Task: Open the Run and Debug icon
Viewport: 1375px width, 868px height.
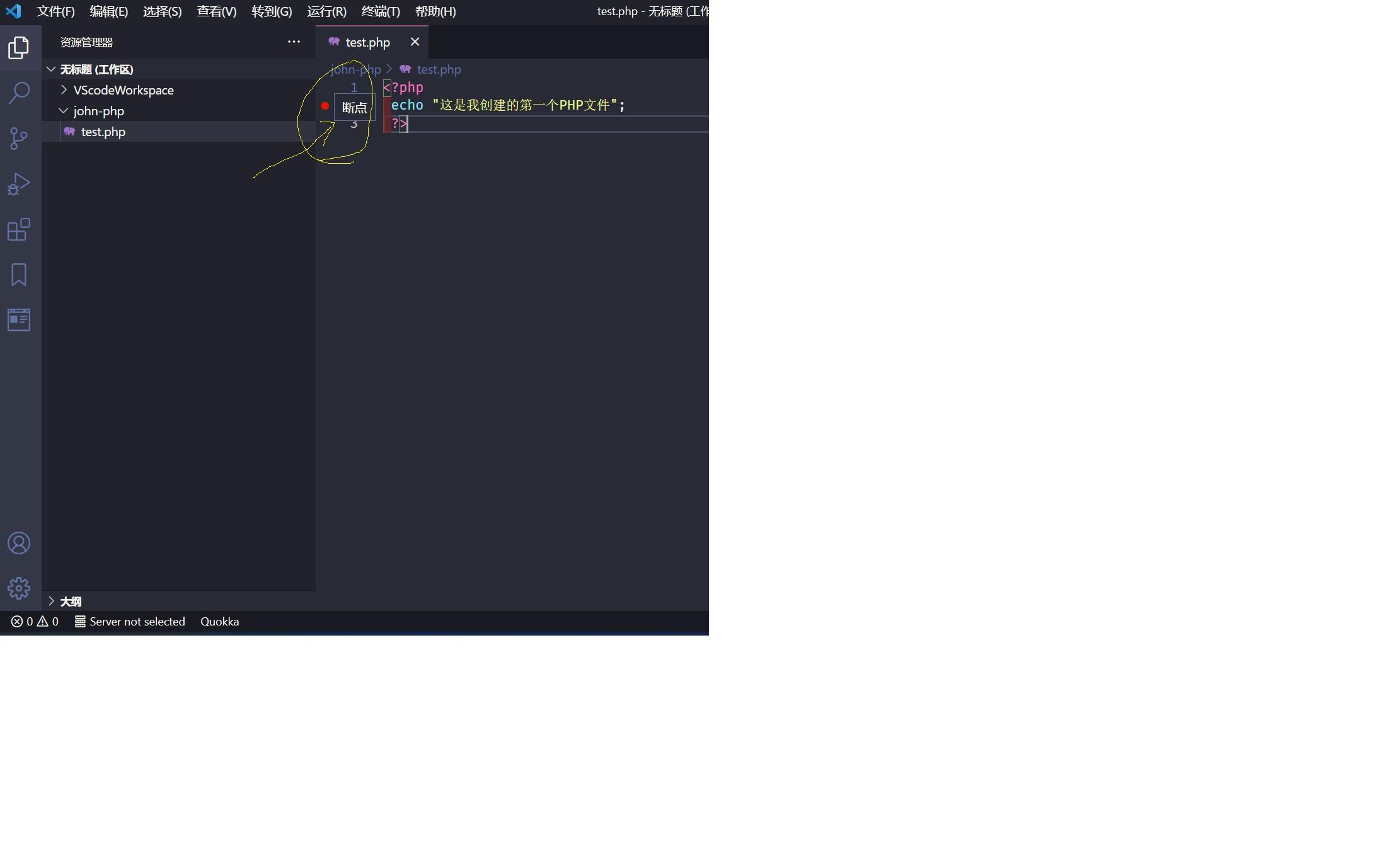Action: [x=19, y=183]
